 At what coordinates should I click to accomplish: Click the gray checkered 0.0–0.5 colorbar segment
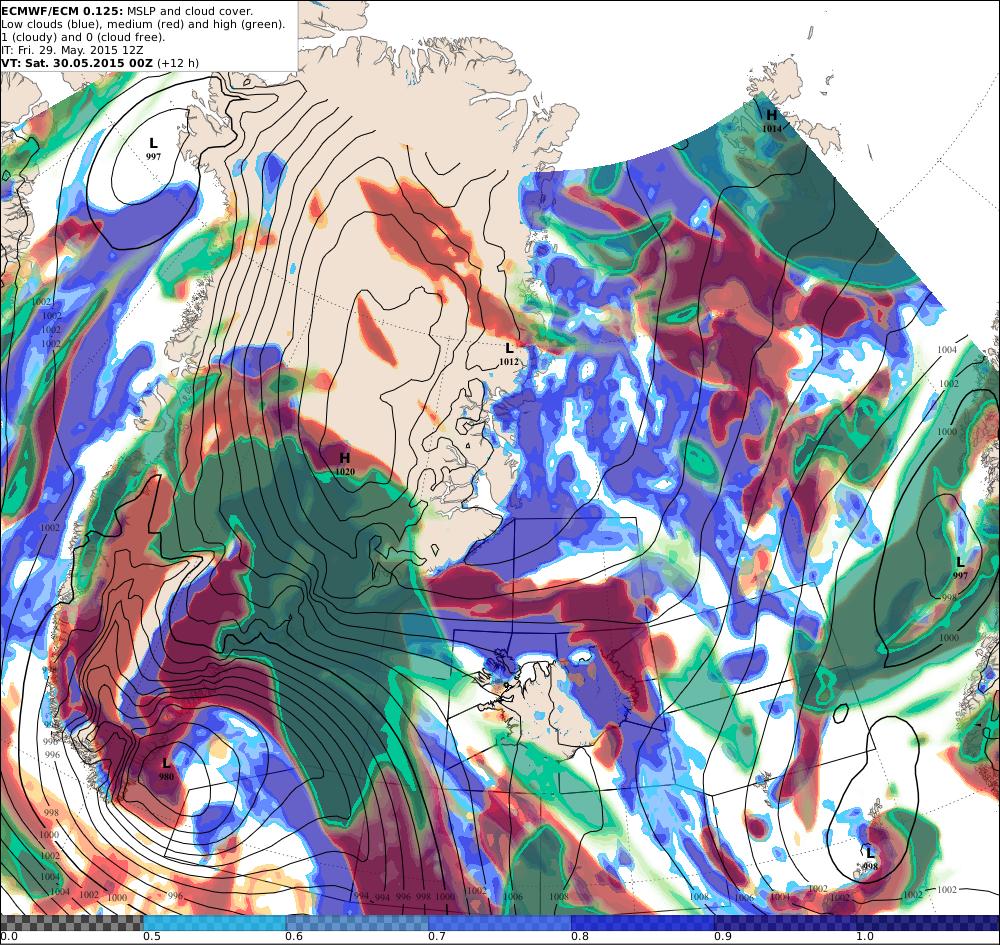click(x=71, y=923)
